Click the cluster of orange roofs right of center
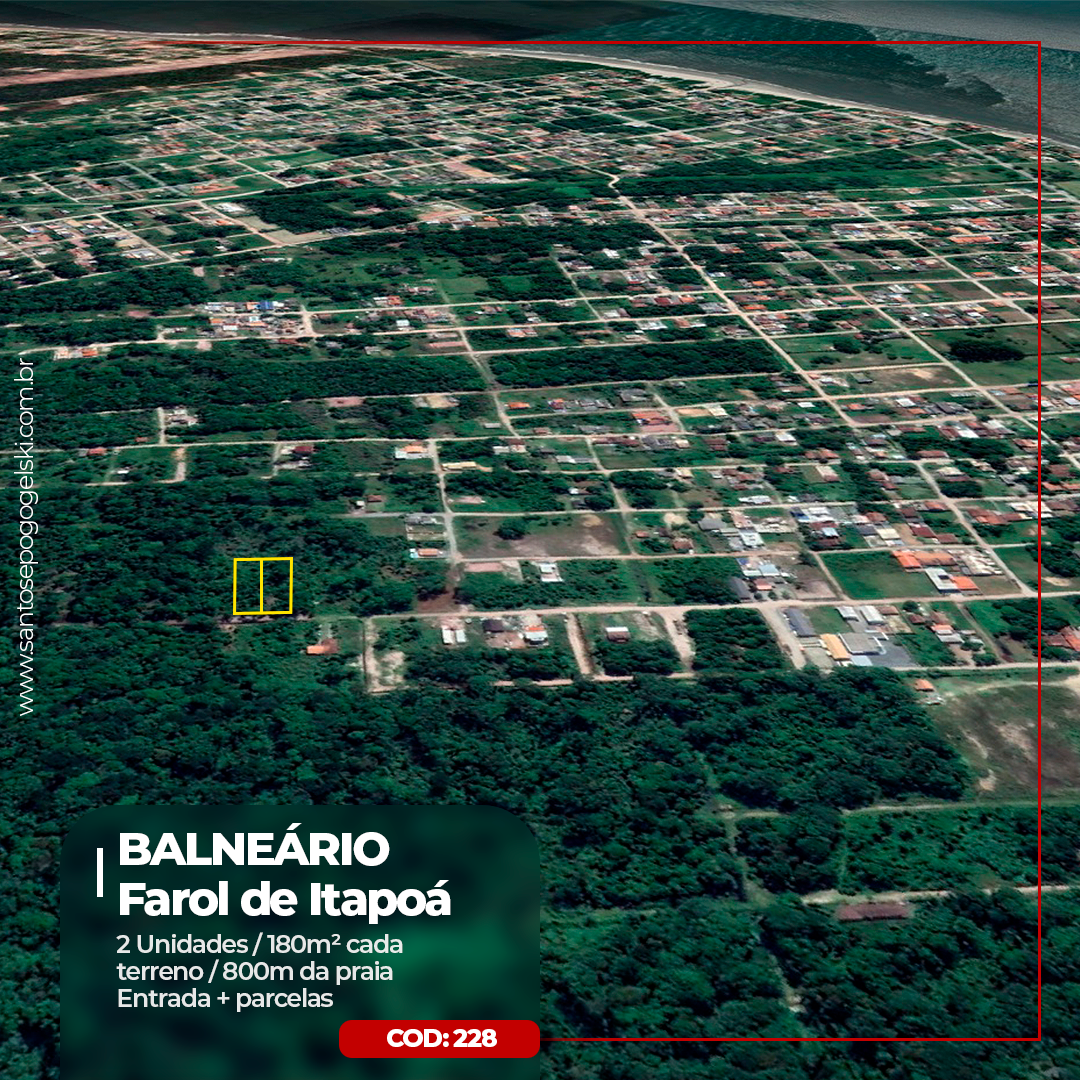The image size is (1080, 1080). (x=935, y=560)
